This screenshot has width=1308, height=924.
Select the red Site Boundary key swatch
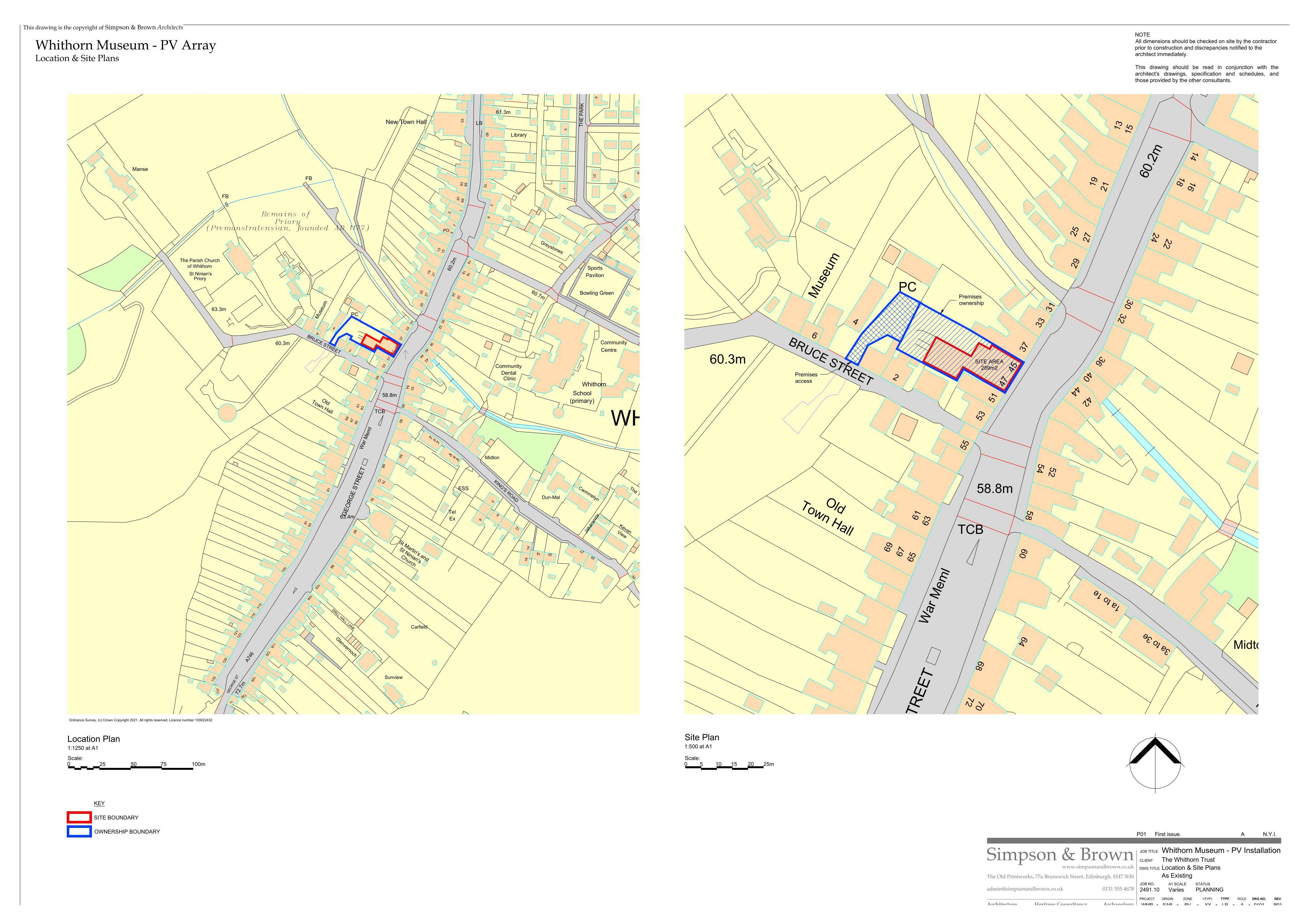tap(79, 817)
